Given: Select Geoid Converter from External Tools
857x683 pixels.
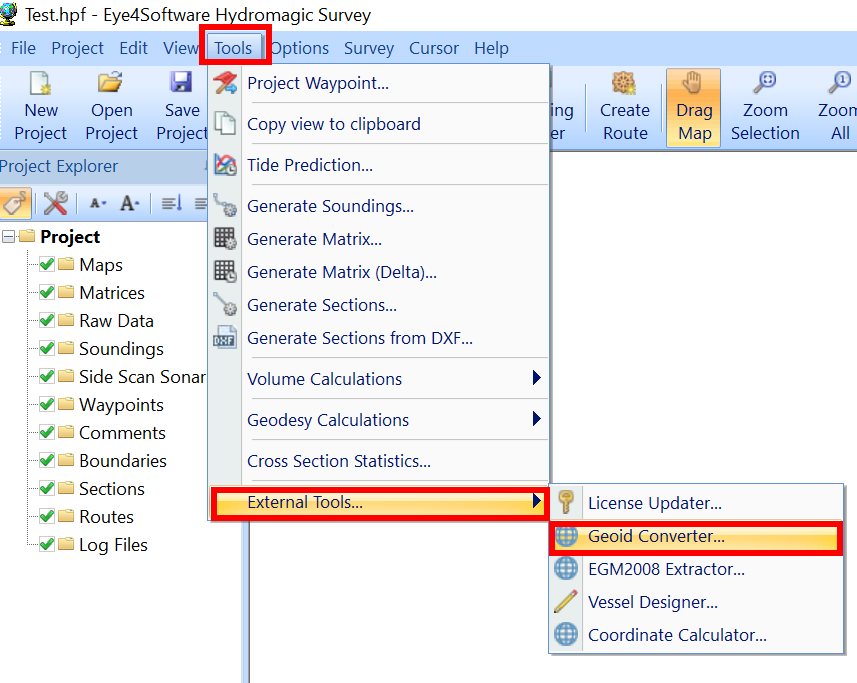Looking at the screenshot, I should (656, 536).
